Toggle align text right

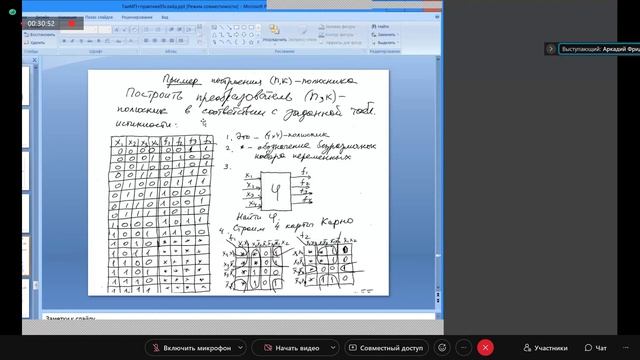pos(163,41)
